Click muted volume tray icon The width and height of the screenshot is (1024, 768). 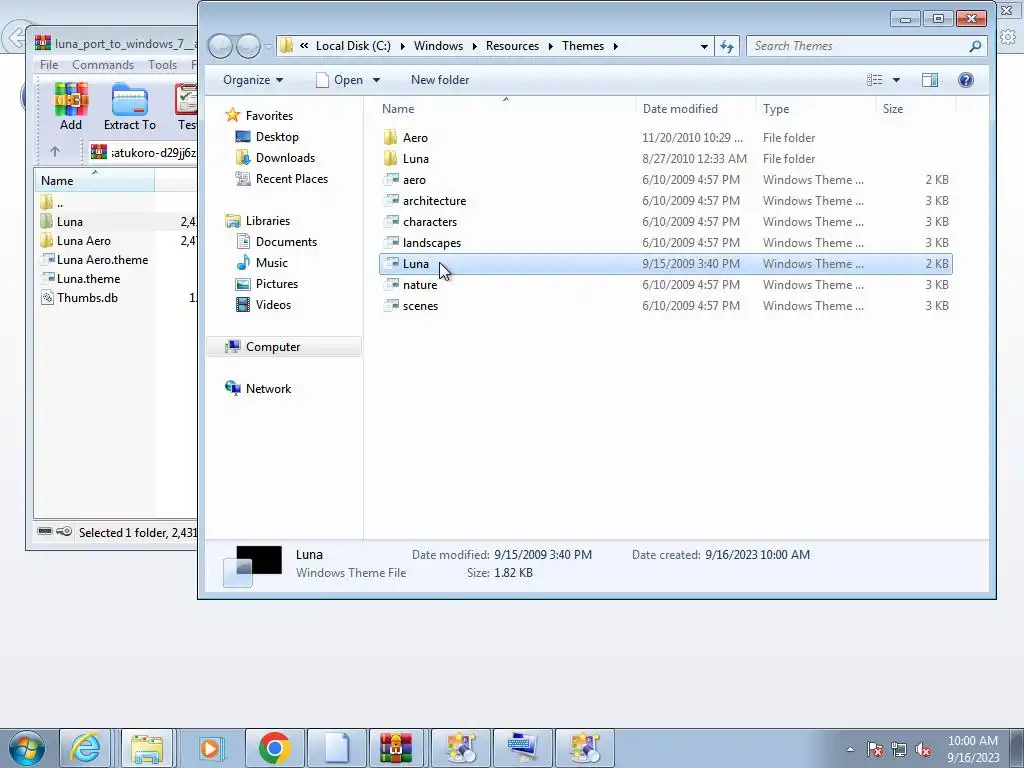click(923, 750)
